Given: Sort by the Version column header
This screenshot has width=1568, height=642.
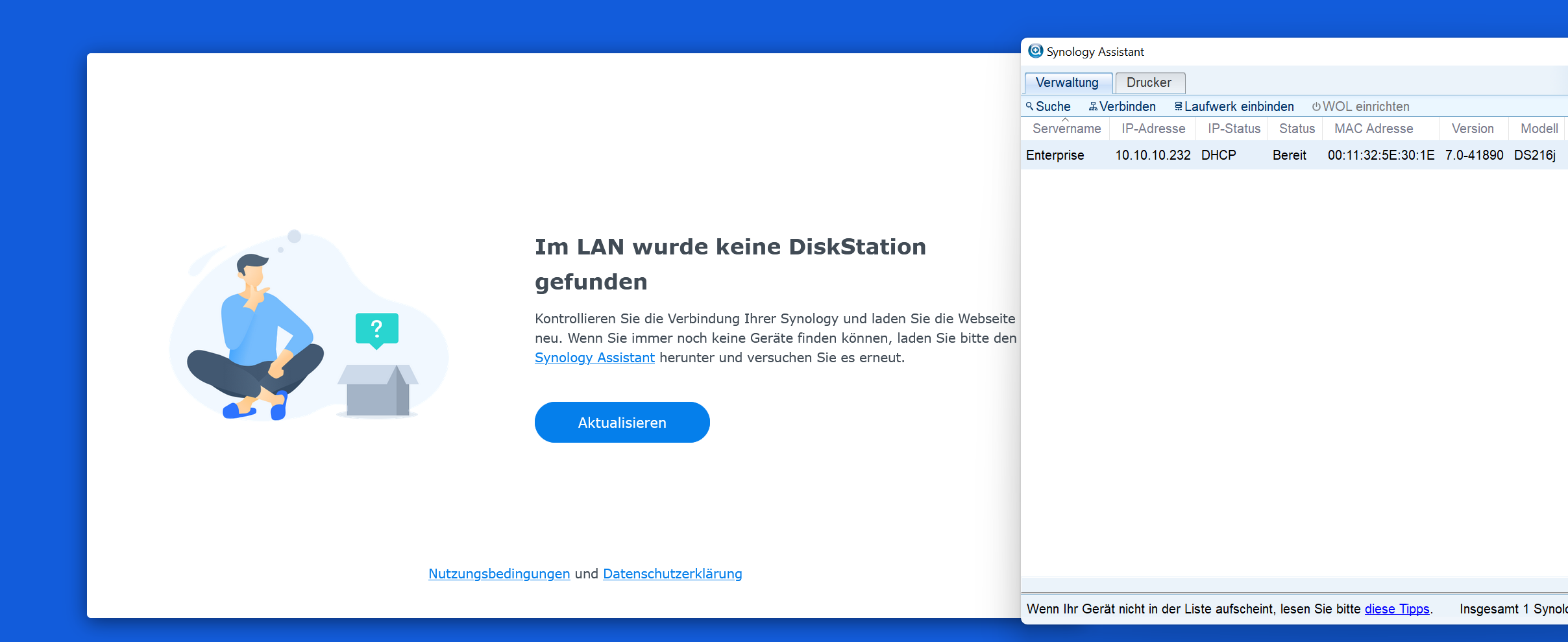Looking at the screenshot, I should (x=1475, y=129).
